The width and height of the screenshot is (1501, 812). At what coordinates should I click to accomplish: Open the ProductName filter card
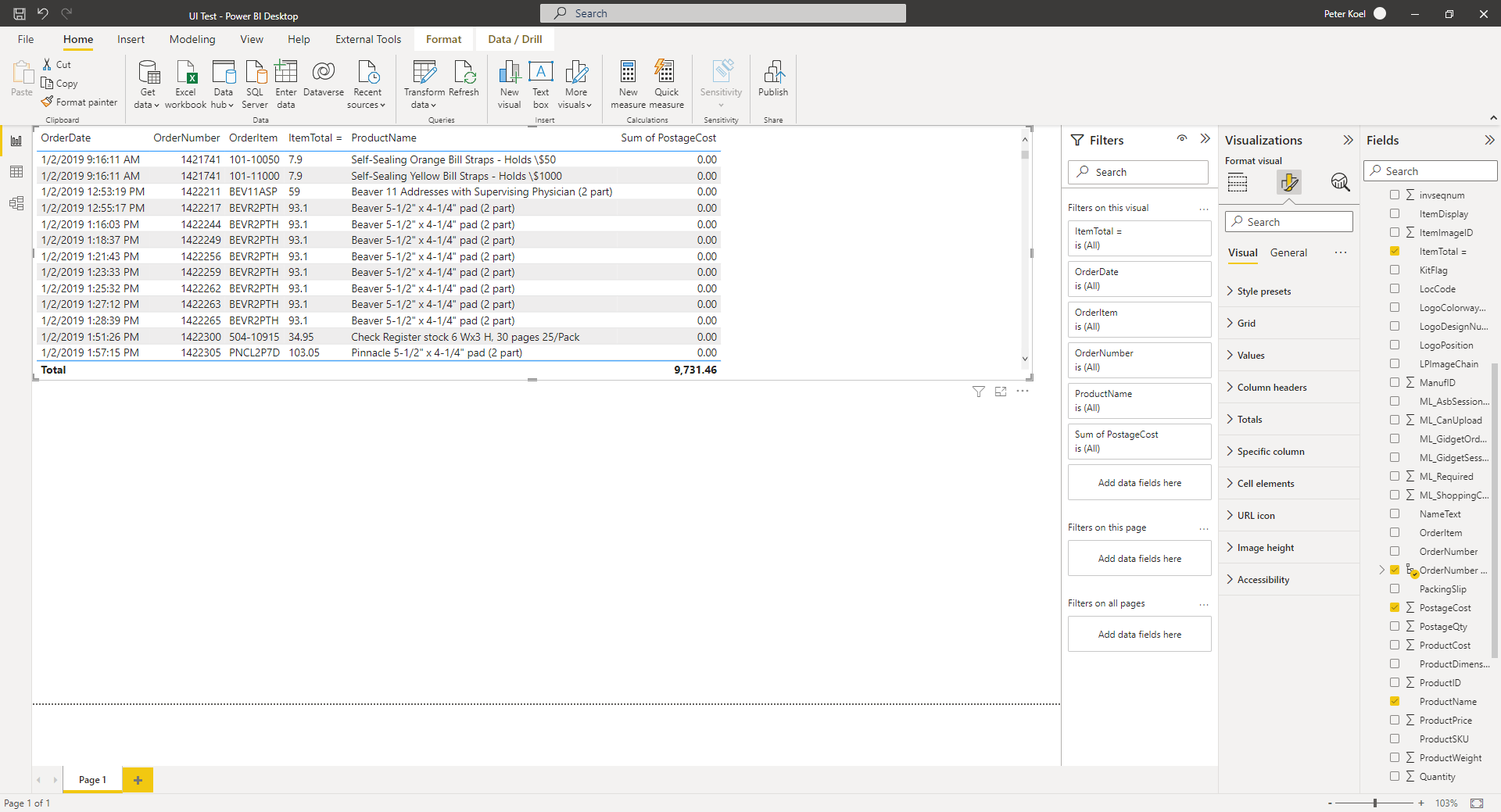(1139, 401)
